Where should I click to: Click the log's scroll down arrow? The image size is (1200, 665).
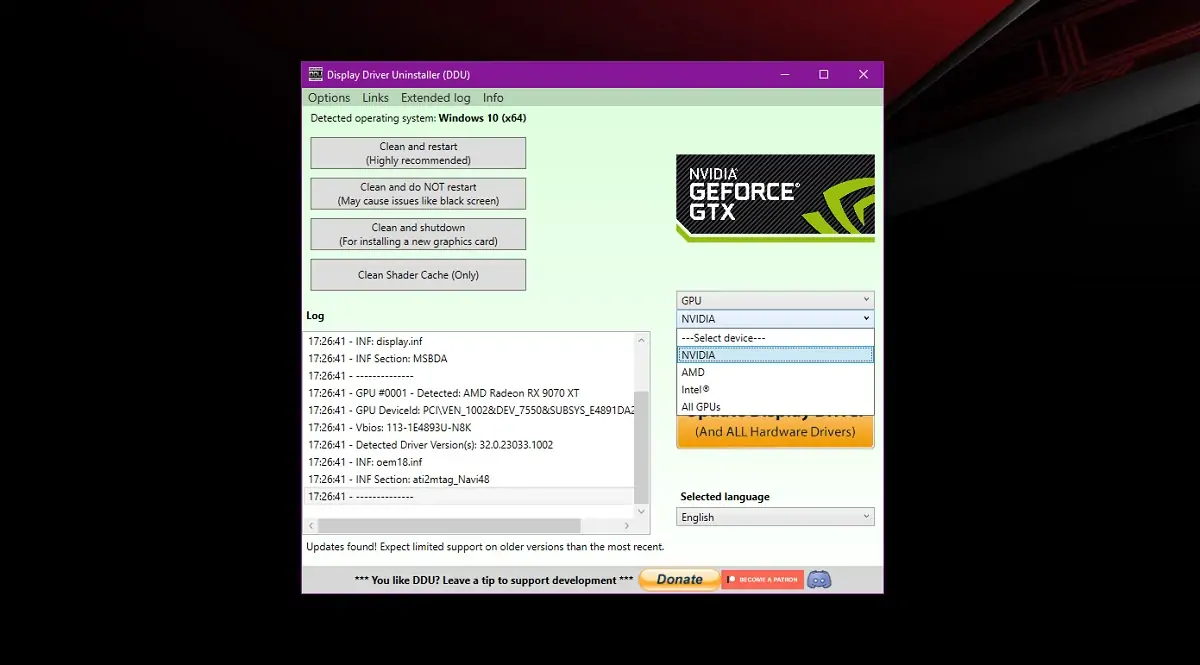[642, 511]
